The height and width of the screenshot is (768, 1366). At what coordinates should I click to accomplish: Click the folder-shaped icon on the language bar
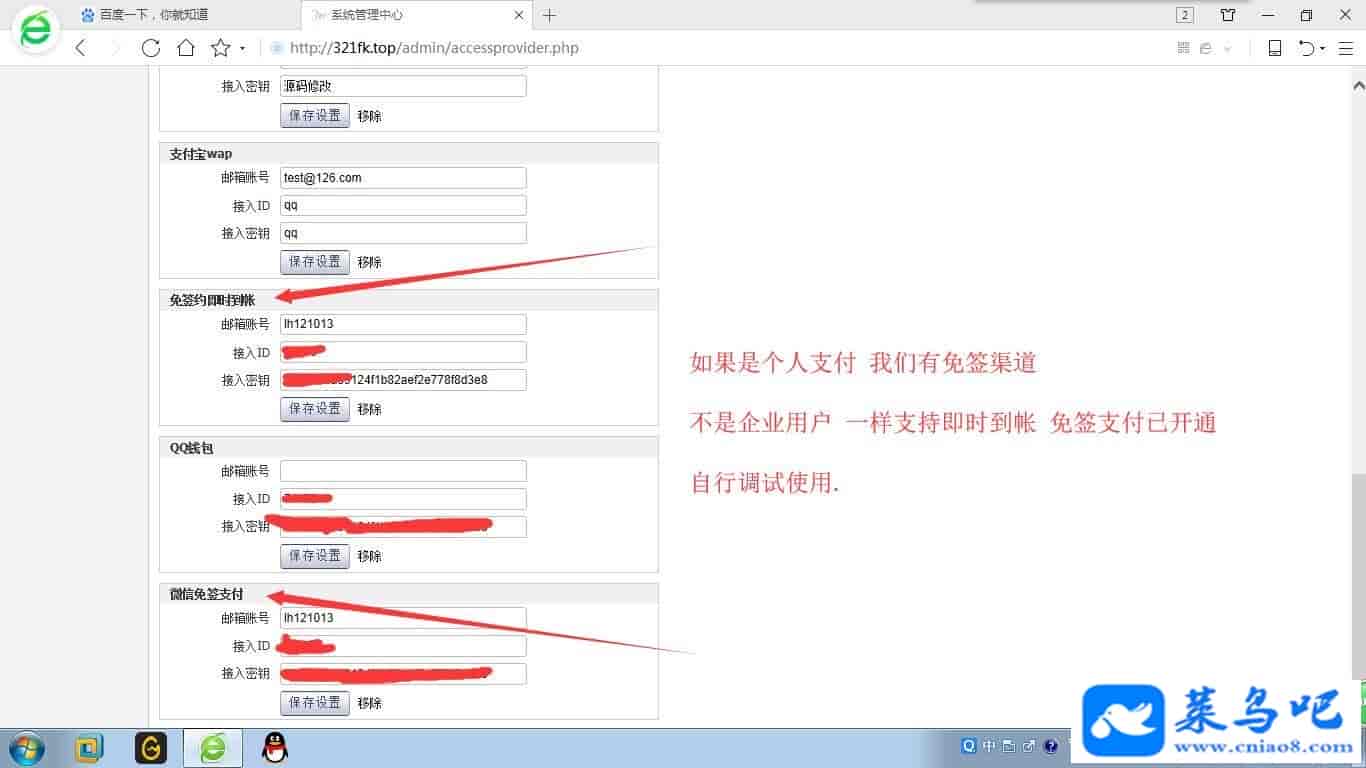(x=1009, y=746)
